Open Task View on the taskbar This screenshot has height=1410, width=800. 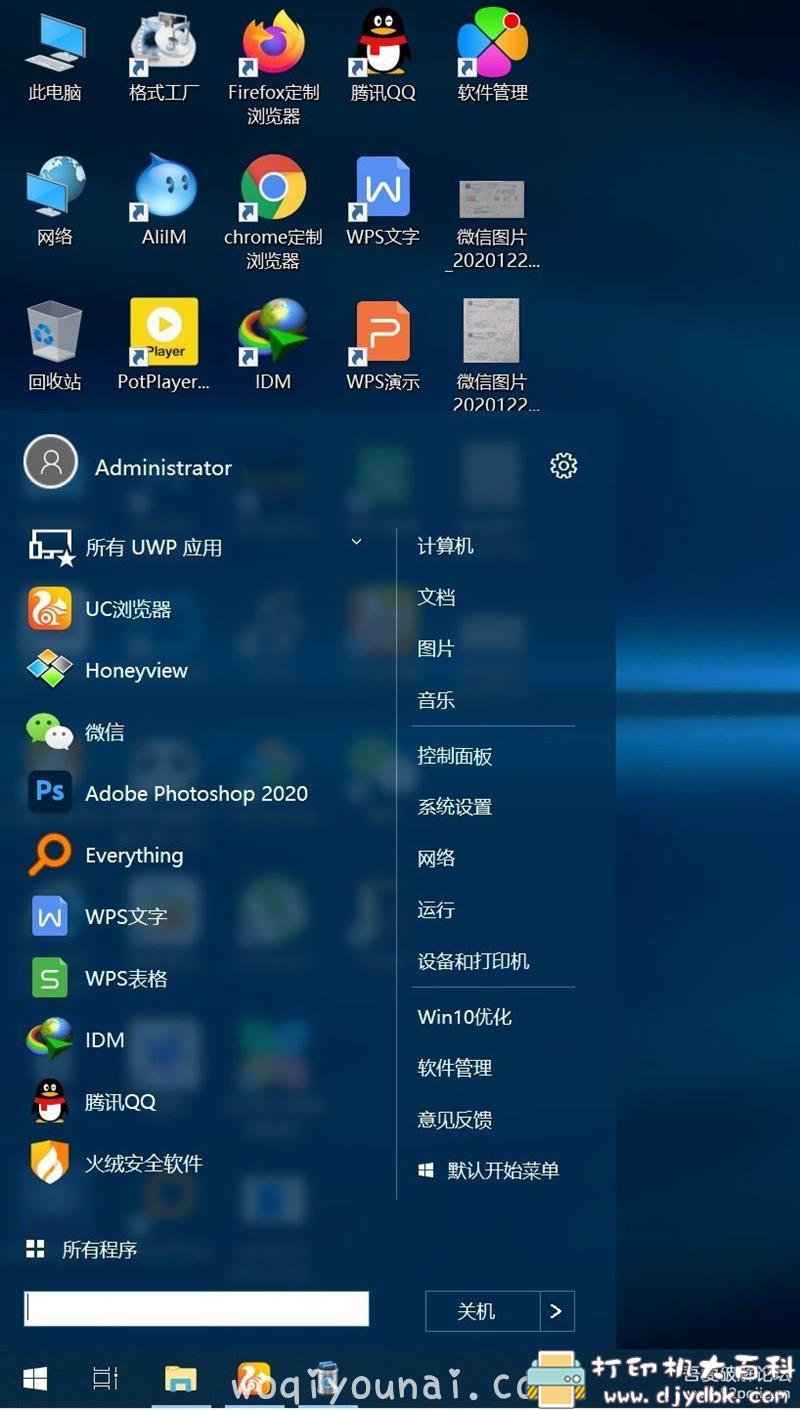pyautogui.click(x=105, y=1380)
